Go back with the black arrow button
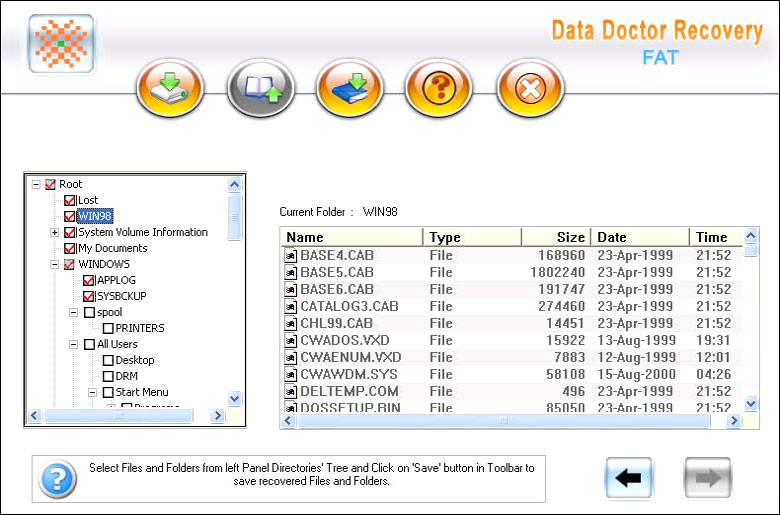Image resolution: width=780 pixels, height=515 pixels. coord(629,478)
